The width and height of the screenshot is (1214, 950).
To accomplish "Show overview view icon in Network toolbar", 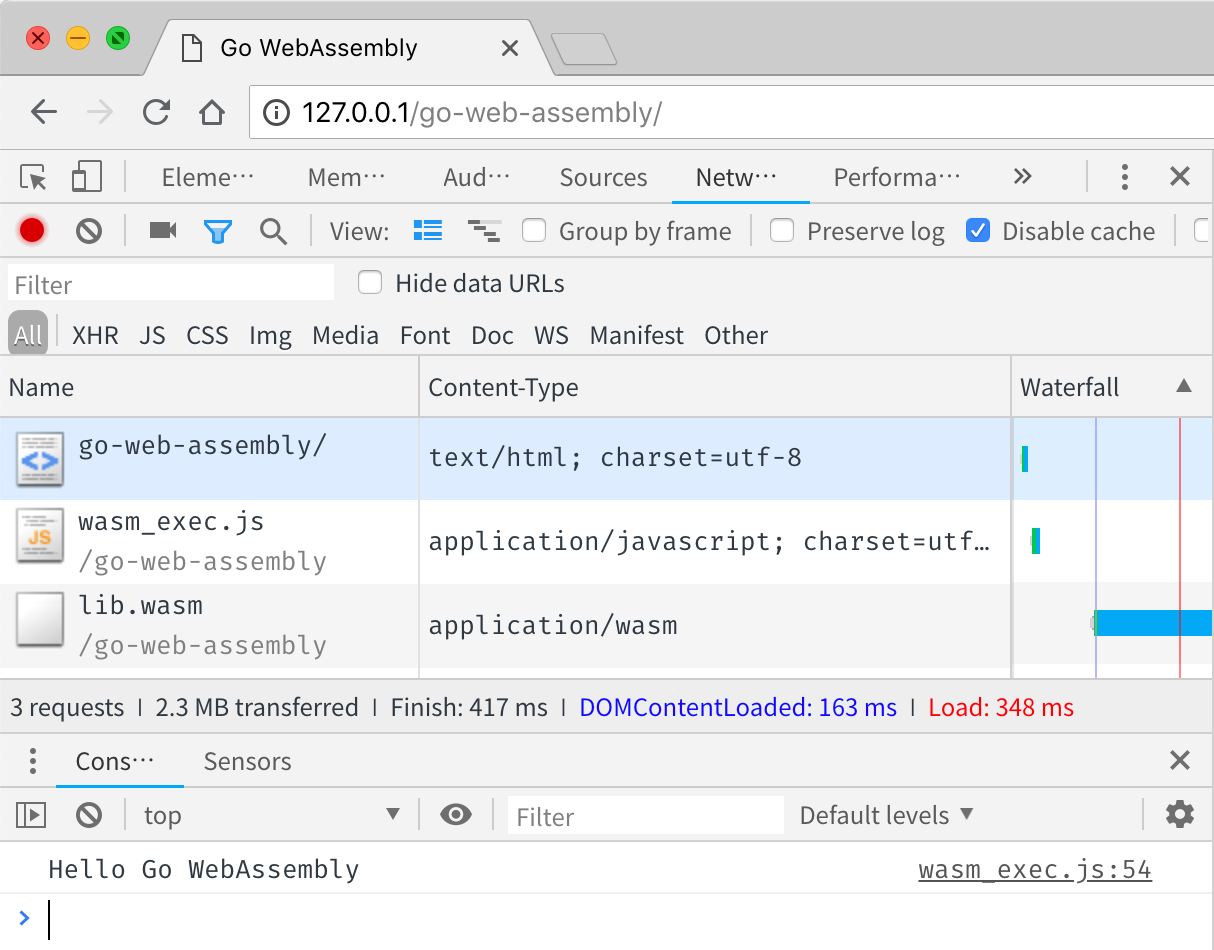I will point(484,232).
